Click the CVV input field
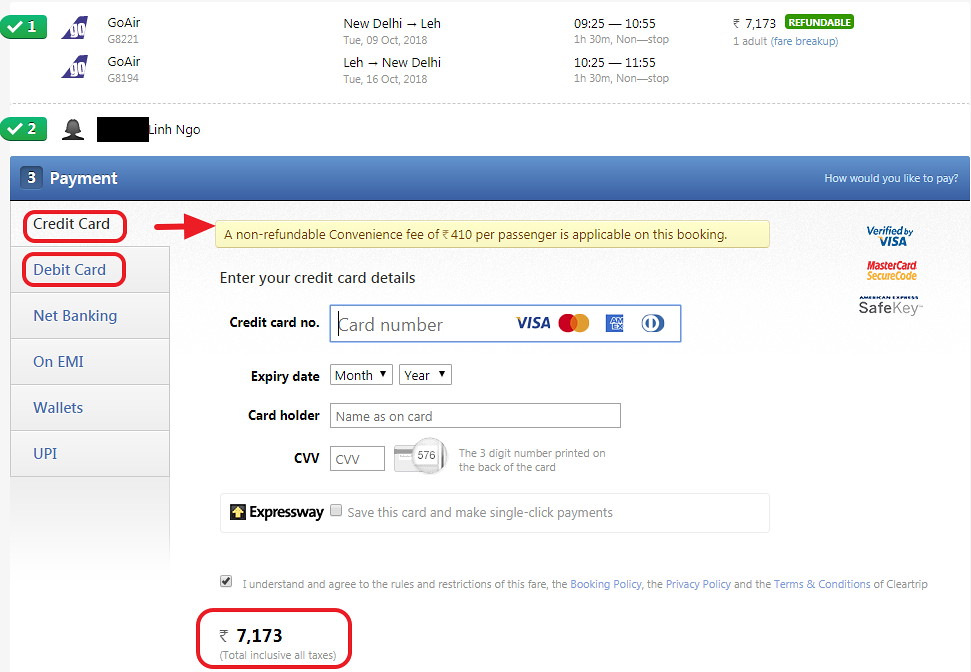The width and height of the screenshot is (971, 672). coord(357,458)
